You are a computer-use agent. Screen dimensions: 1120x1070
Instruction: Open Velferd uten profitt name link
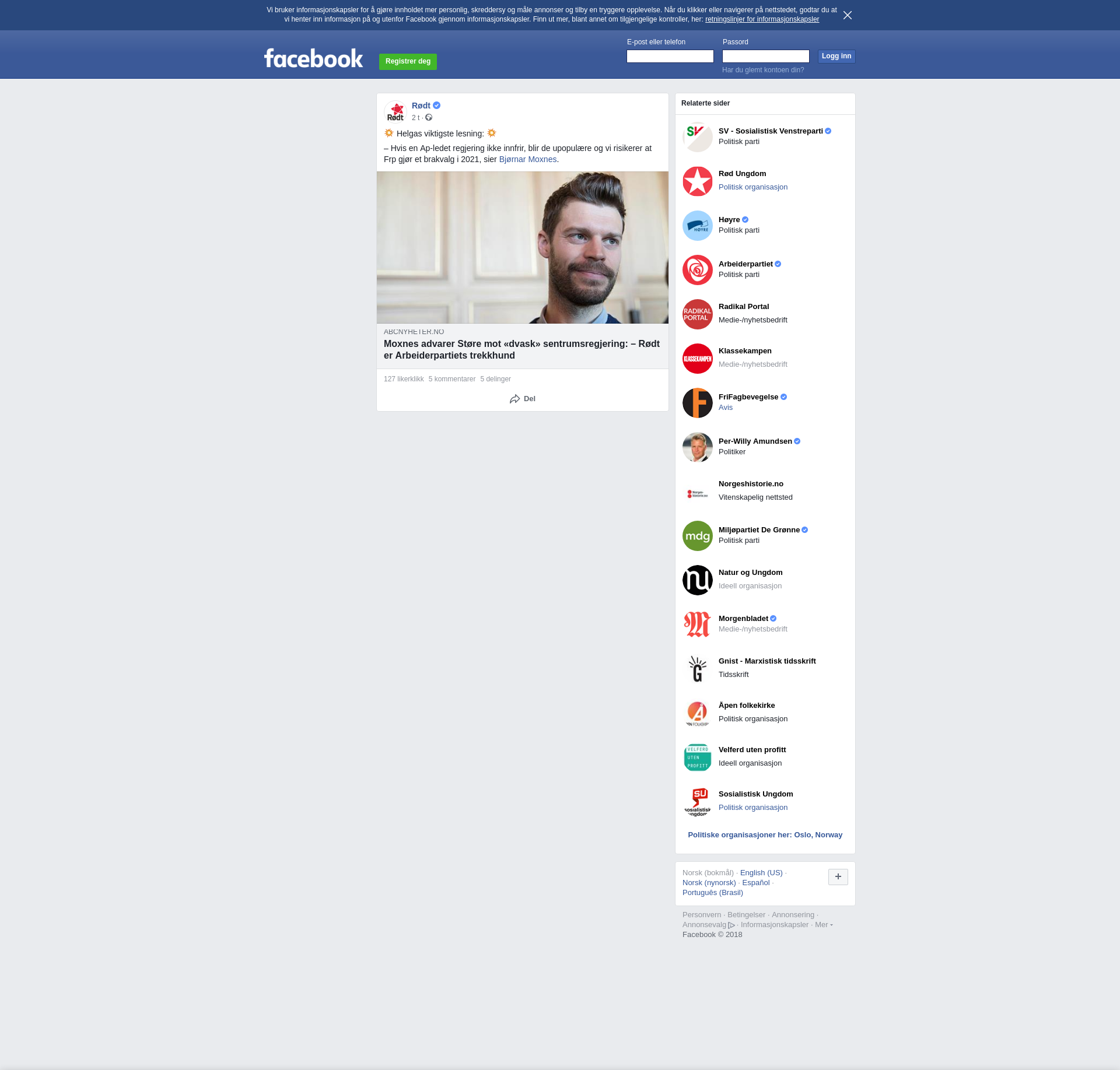tap(752, 750)
